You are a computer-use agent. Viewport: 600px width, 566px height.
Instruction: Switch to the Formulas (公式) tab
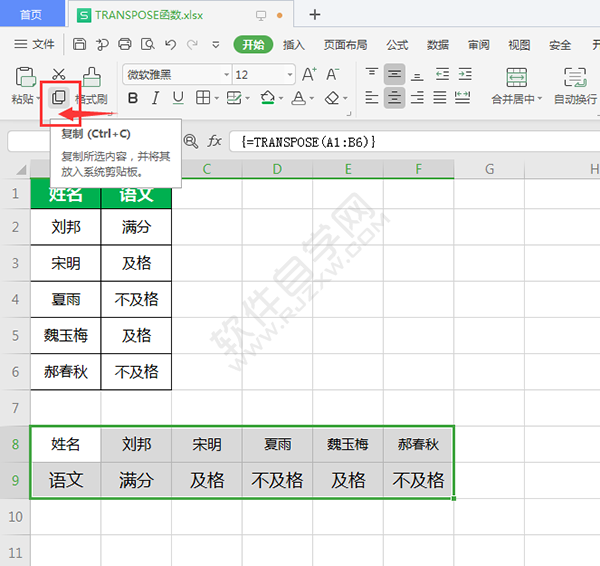click(397, 45)
